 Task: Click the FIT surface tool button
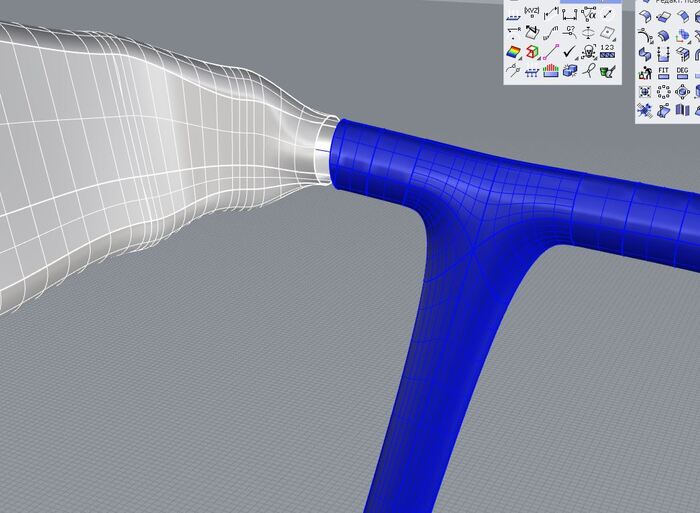[664, 71]
